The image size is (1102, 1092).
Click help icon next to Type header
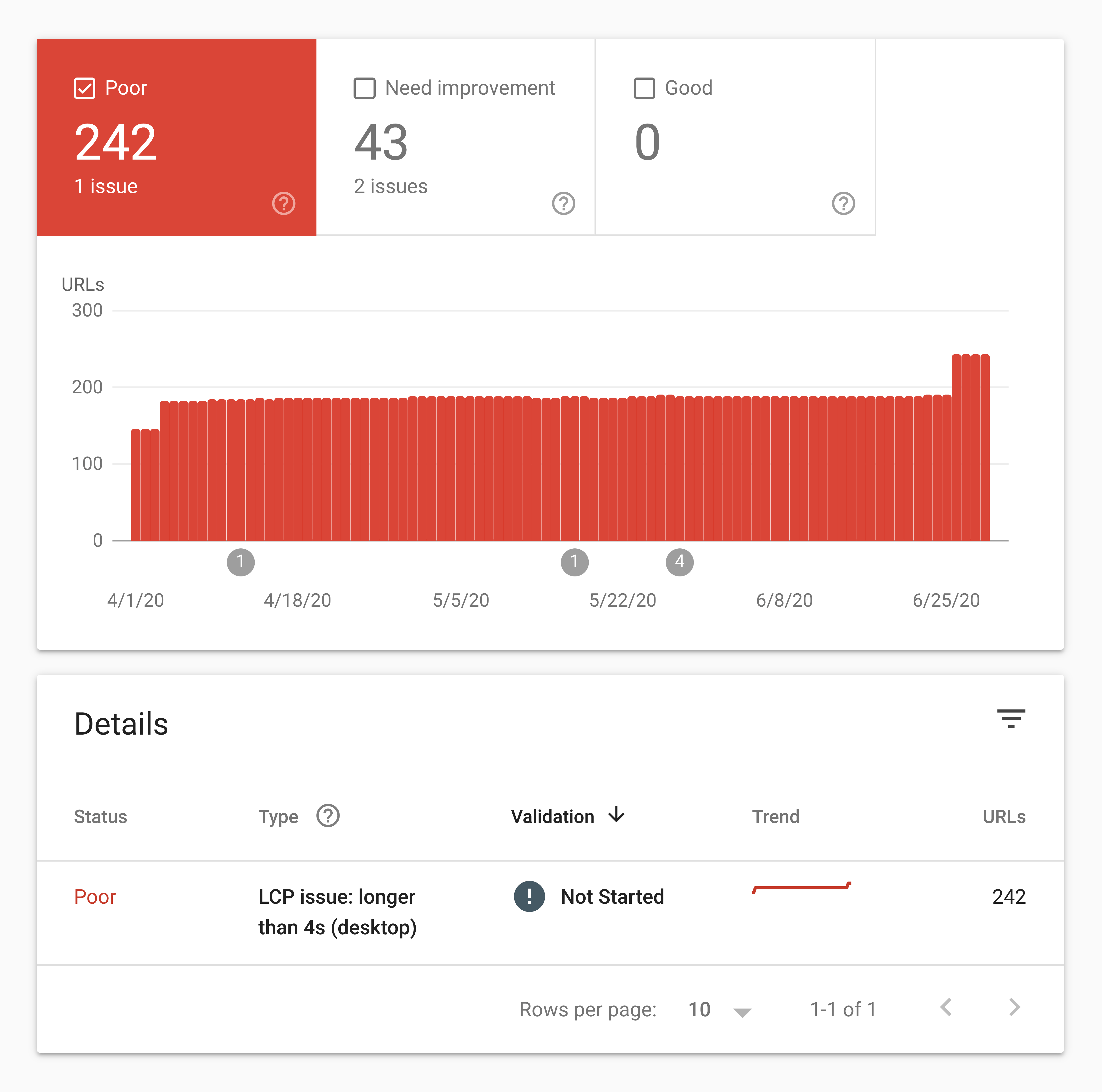(x=328, y=816)
